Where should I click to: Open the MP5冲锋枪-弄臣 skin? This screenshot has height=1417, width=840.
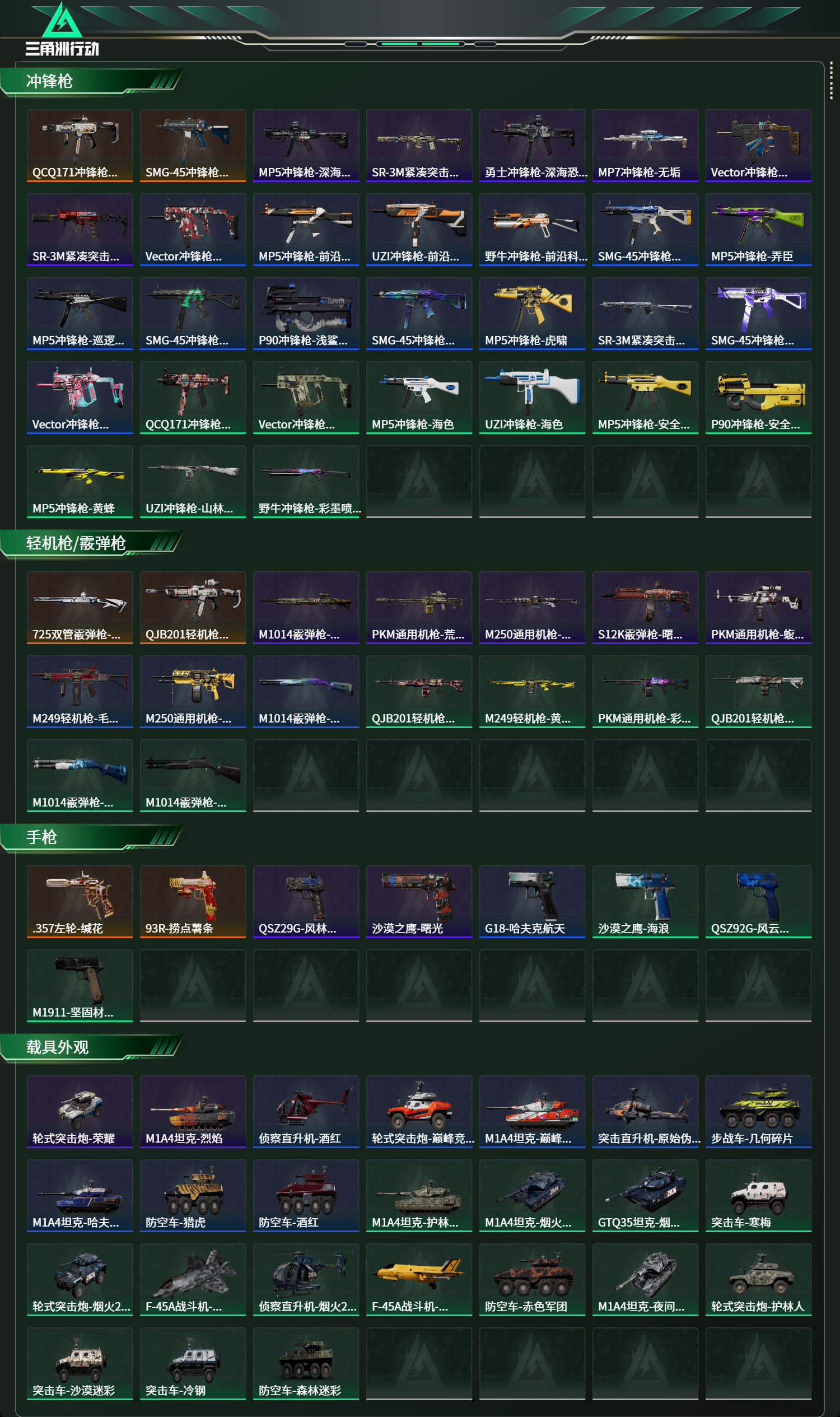tap(758, 229)
